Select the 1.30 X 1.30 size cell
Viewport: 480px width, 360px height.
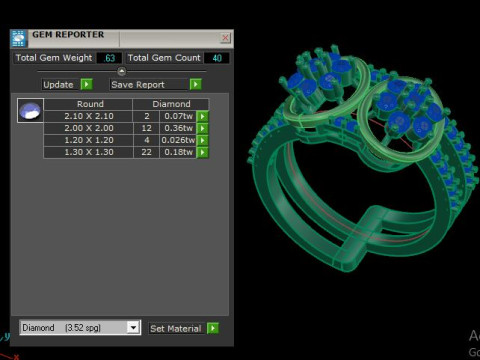click(x=88, y=152)
